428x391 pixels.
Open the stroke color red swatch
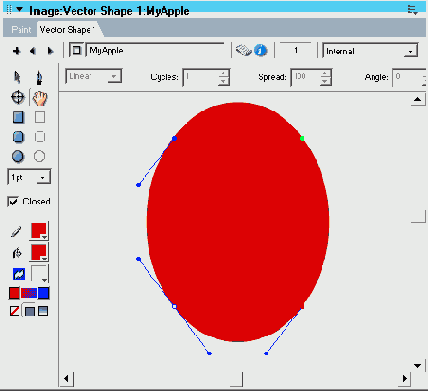tap(39, 231)
